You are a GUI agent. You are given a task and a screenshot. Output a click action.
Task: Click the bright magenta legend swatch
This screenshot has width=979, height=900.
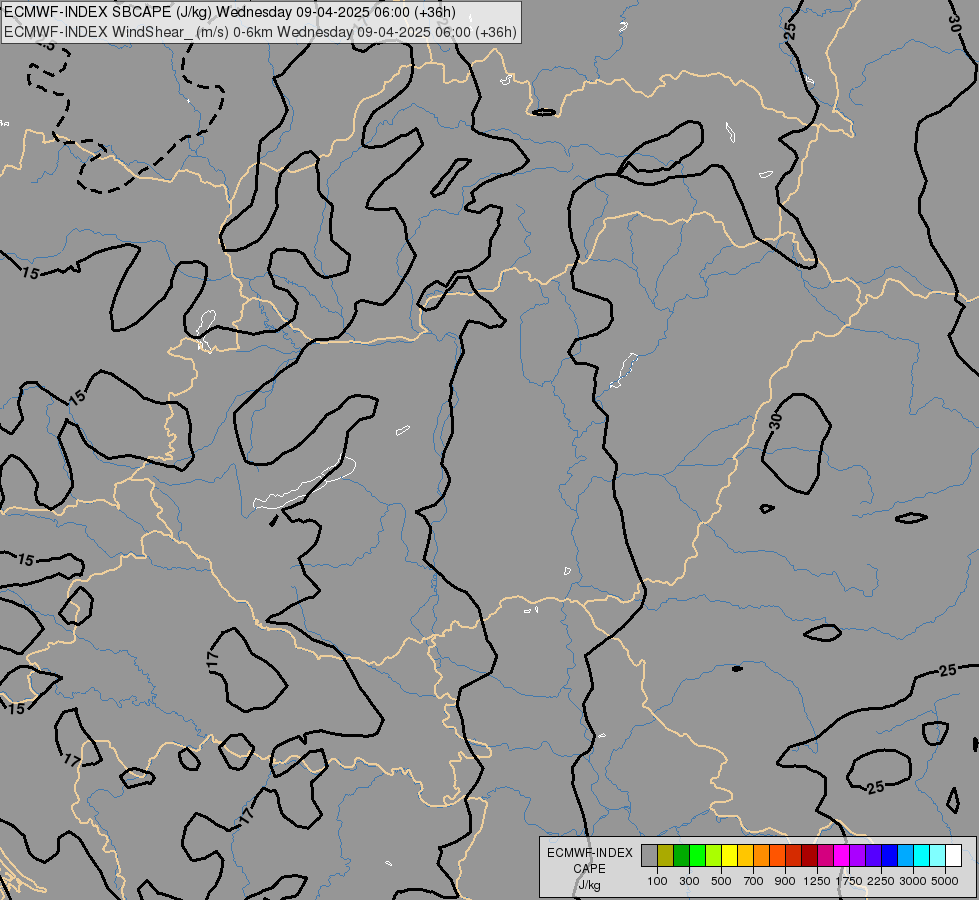coord(842,856)
